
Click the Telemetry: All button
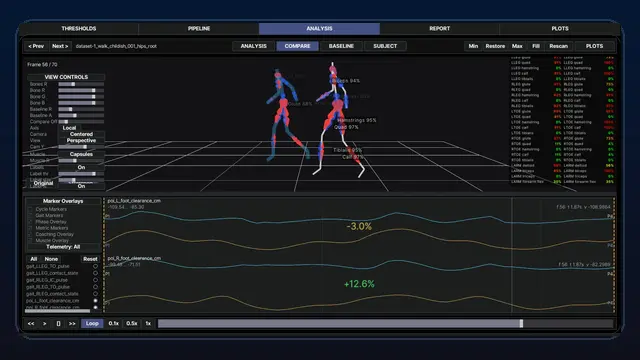pyautogui.click(x=63, y=247)
